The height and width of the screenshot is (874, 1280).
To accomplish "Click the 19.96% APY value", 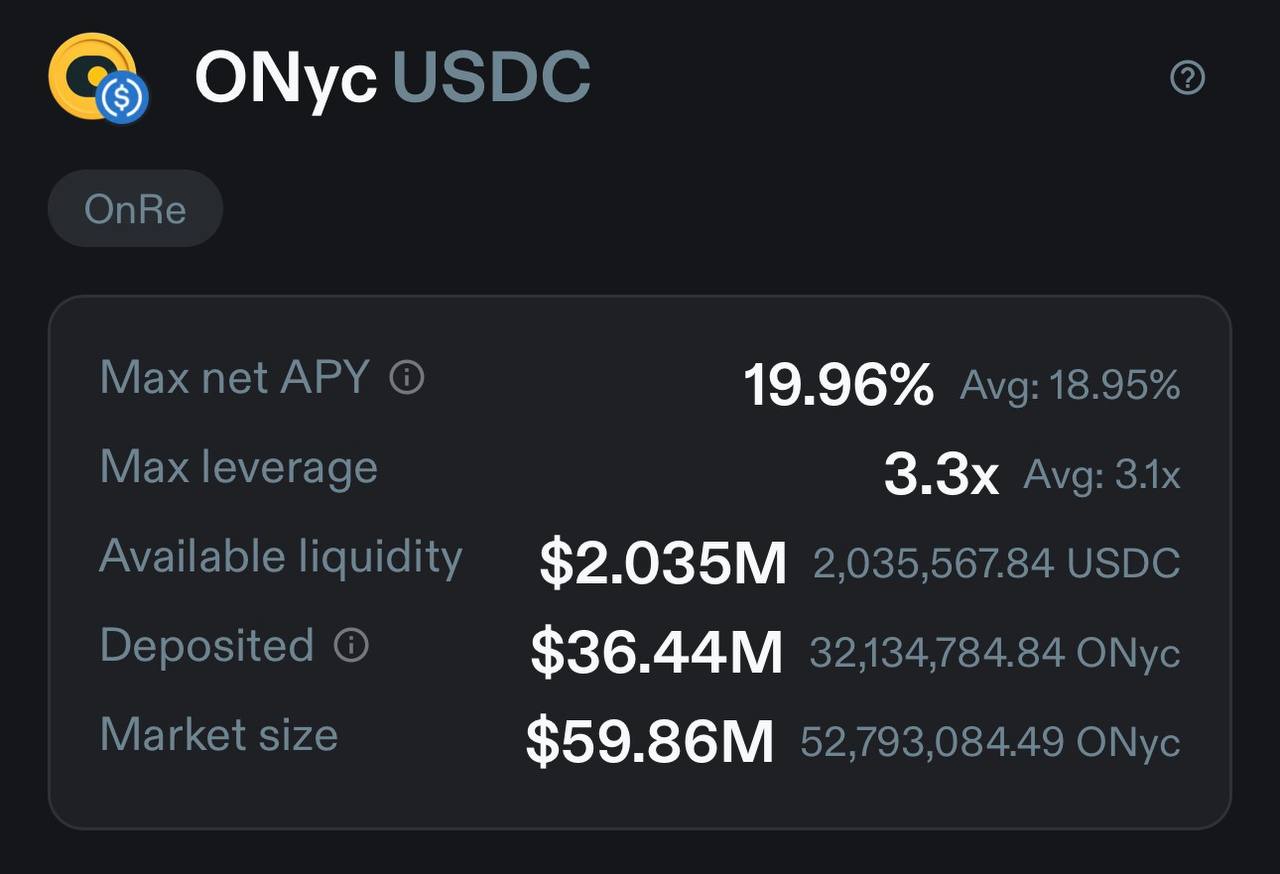I will 838,384.
